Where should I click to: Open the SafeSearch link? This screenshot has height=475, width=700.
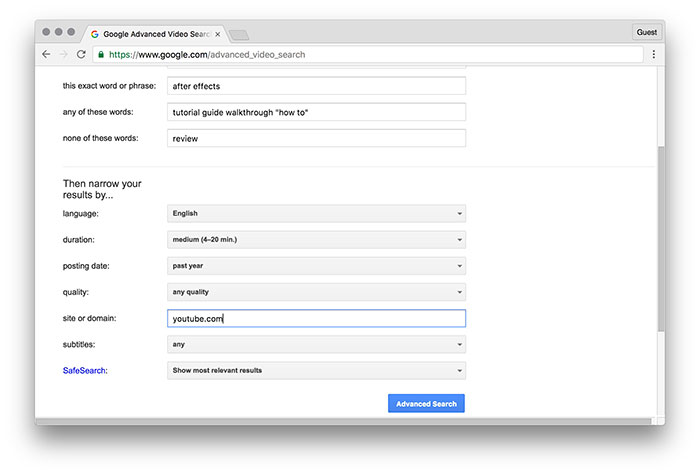tap(85, 370)
